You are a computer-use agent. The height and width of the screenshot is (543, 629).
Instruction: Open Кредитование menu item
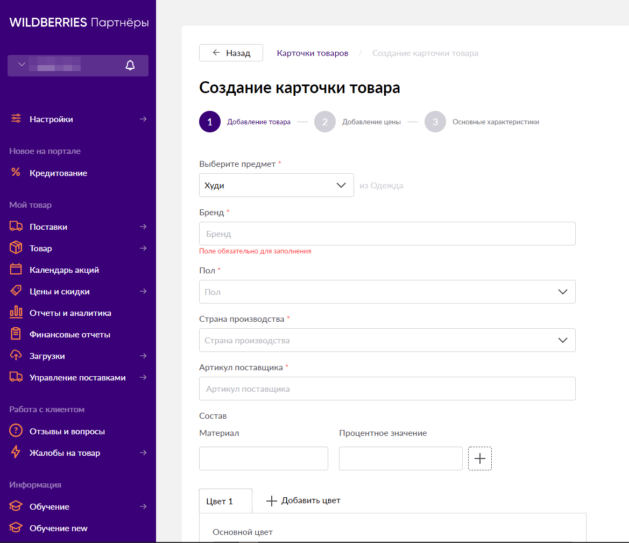[58, 173]
